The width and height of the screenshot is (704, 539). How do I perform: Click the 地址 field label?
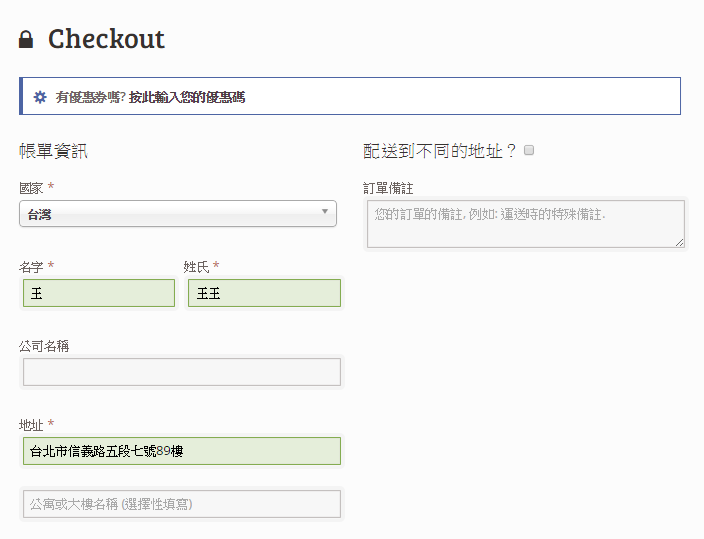(31, 425)
